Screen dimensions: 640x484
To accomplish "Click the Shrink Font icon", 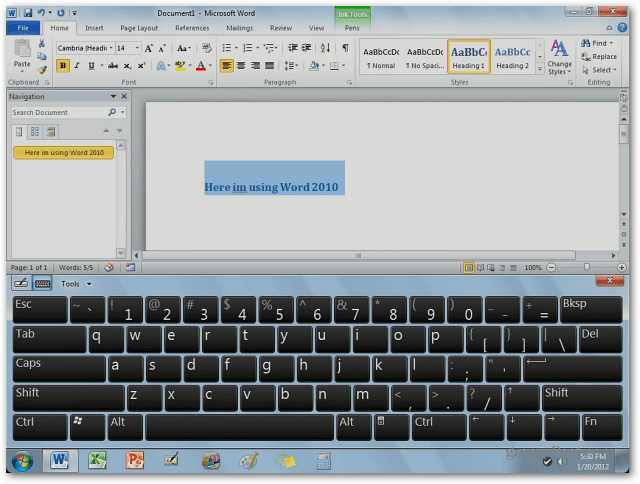I will click(162, 48).
